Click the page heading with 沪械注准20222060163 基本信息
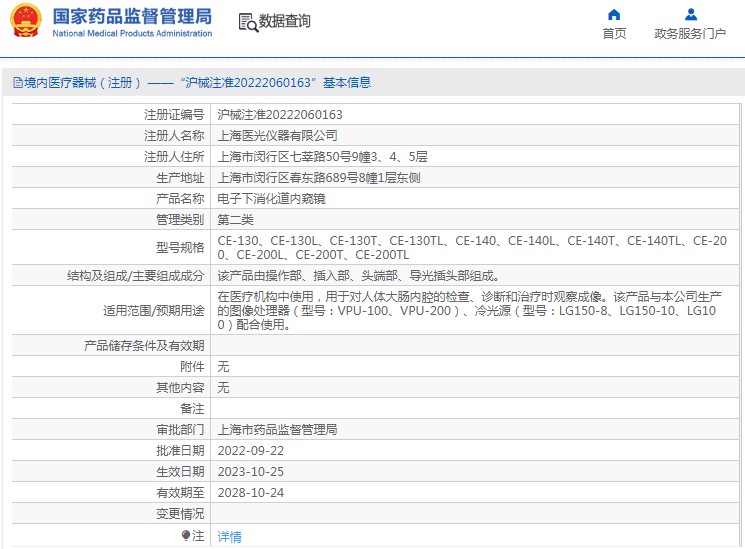The image size is (745, 549). (192, 83)
